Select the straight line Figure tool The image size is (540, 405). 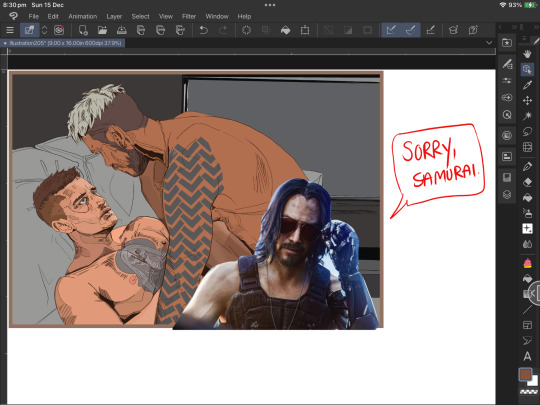(x=527, y=309)
